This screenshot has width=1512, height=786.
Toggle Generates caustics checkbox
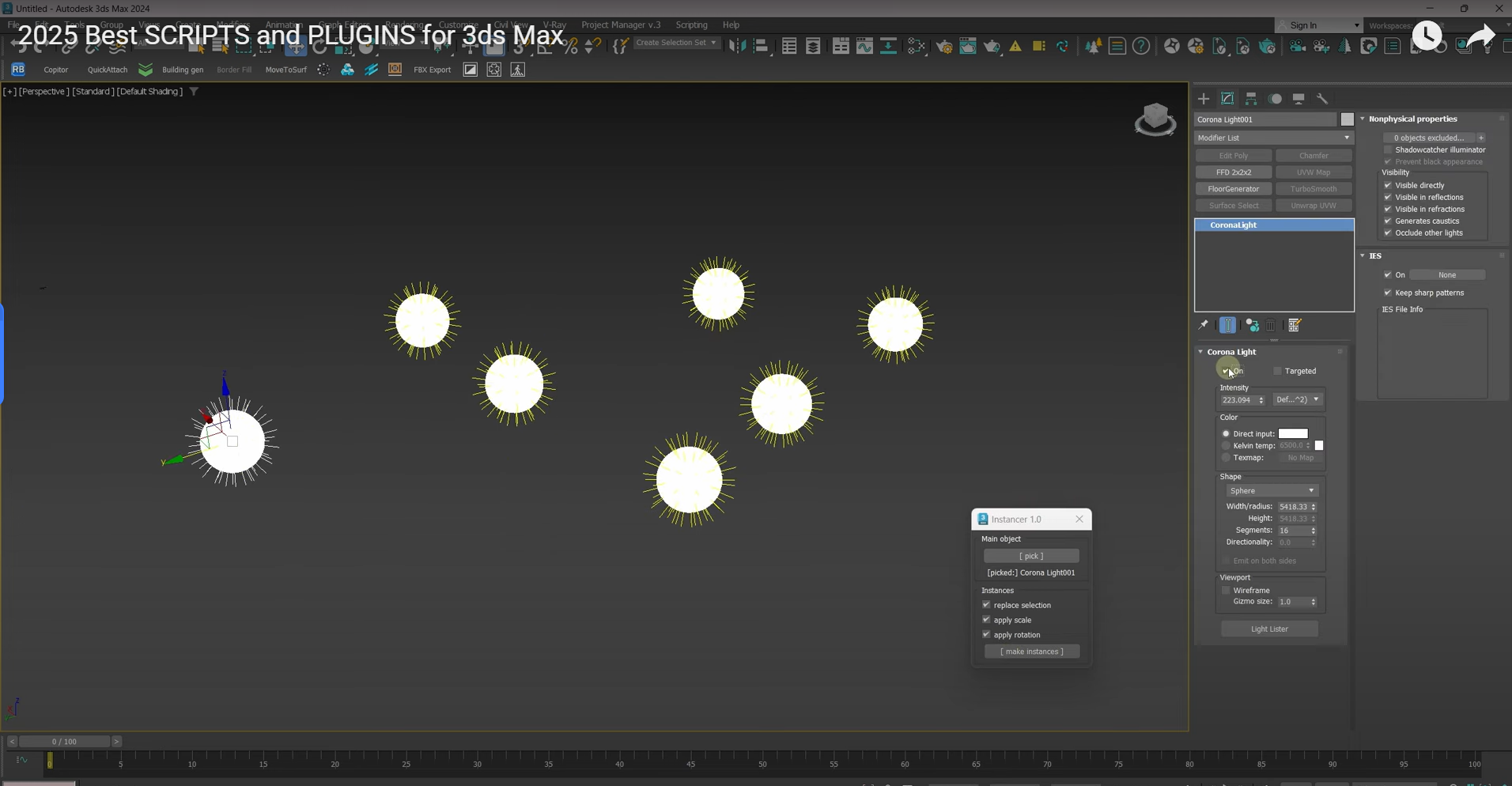coord(1388,221)
